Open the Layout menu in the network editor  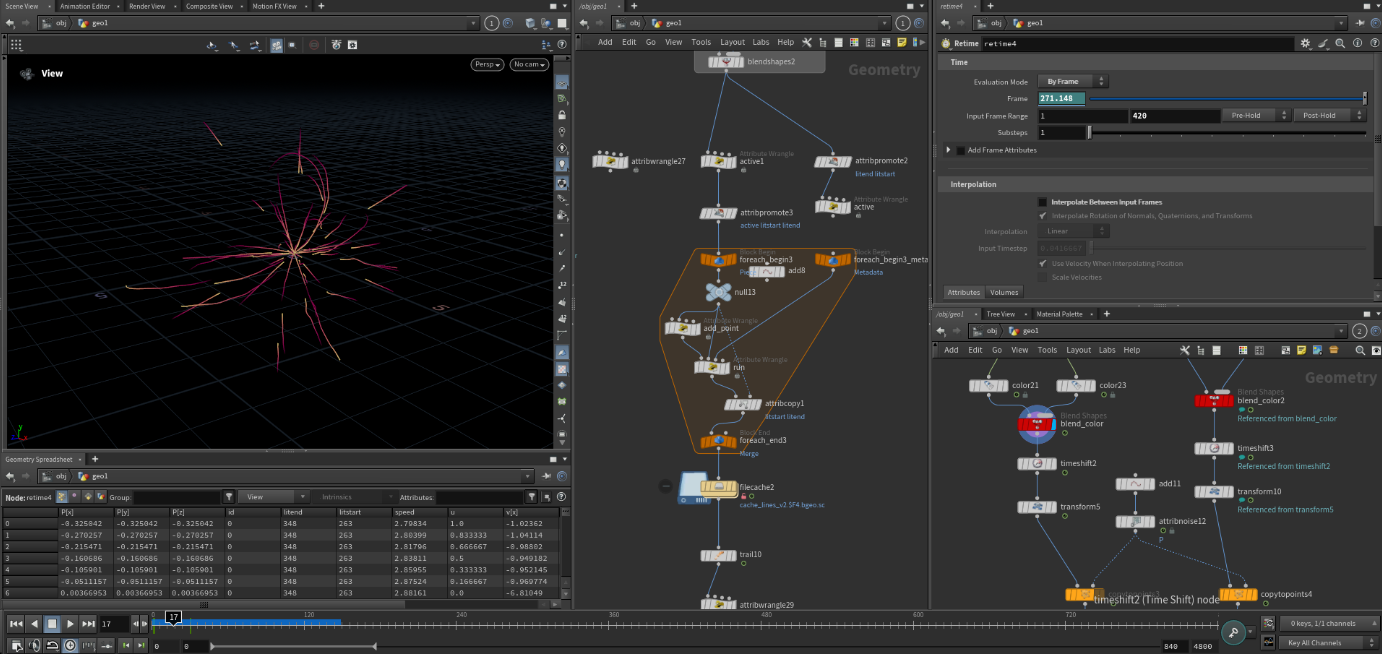(x=732, y=42)
